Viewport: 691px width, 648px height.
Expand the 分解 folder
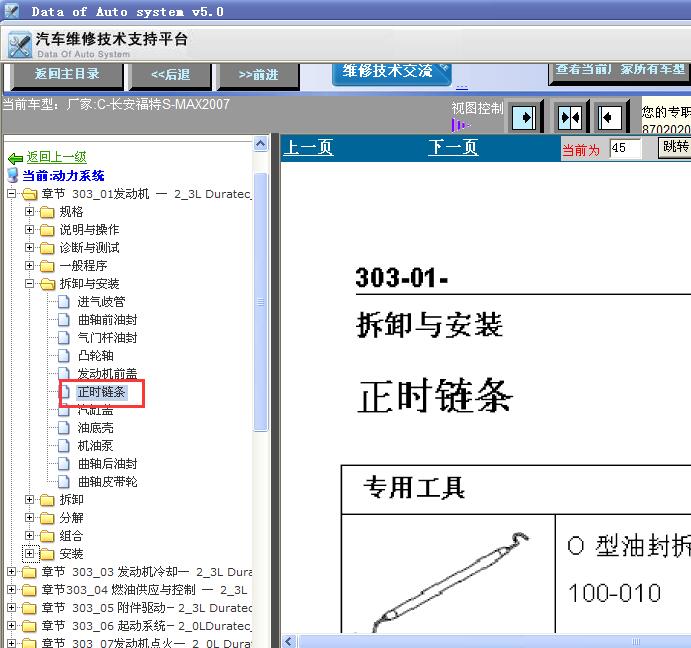point(30,518)
